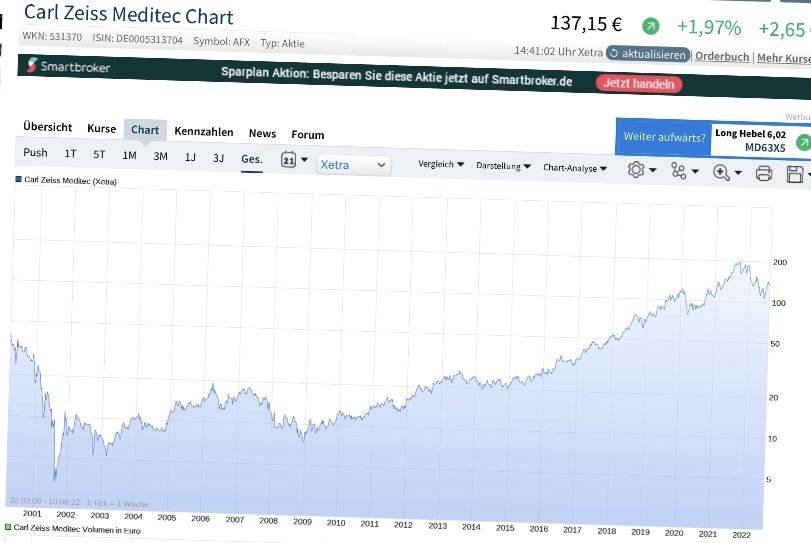Viewport: 811px width, 543px height.
Task: Select the Ges. total time range
Action: click(251, 158)
